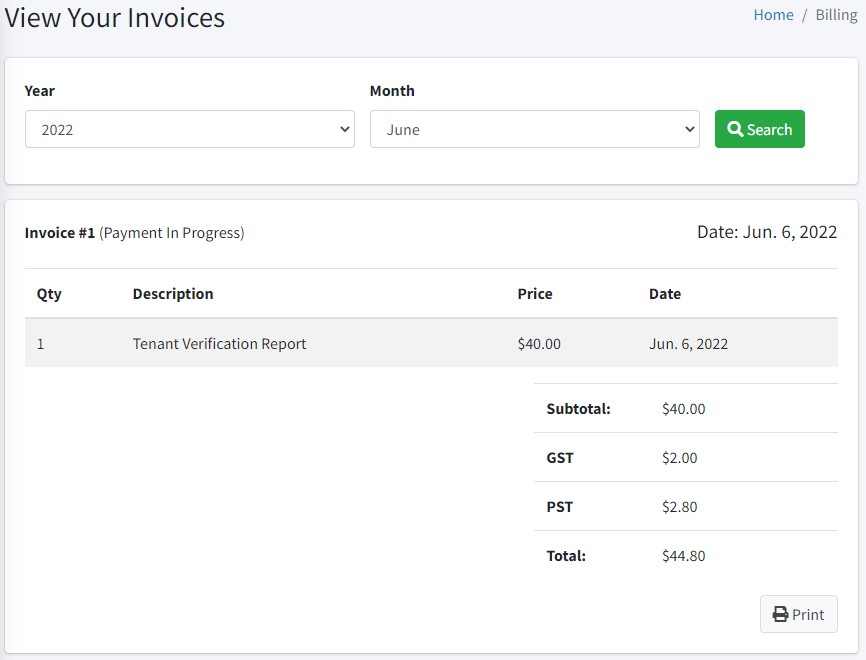Click the Year field label
This screenshot has height=660, width=866.
(40, 91)
